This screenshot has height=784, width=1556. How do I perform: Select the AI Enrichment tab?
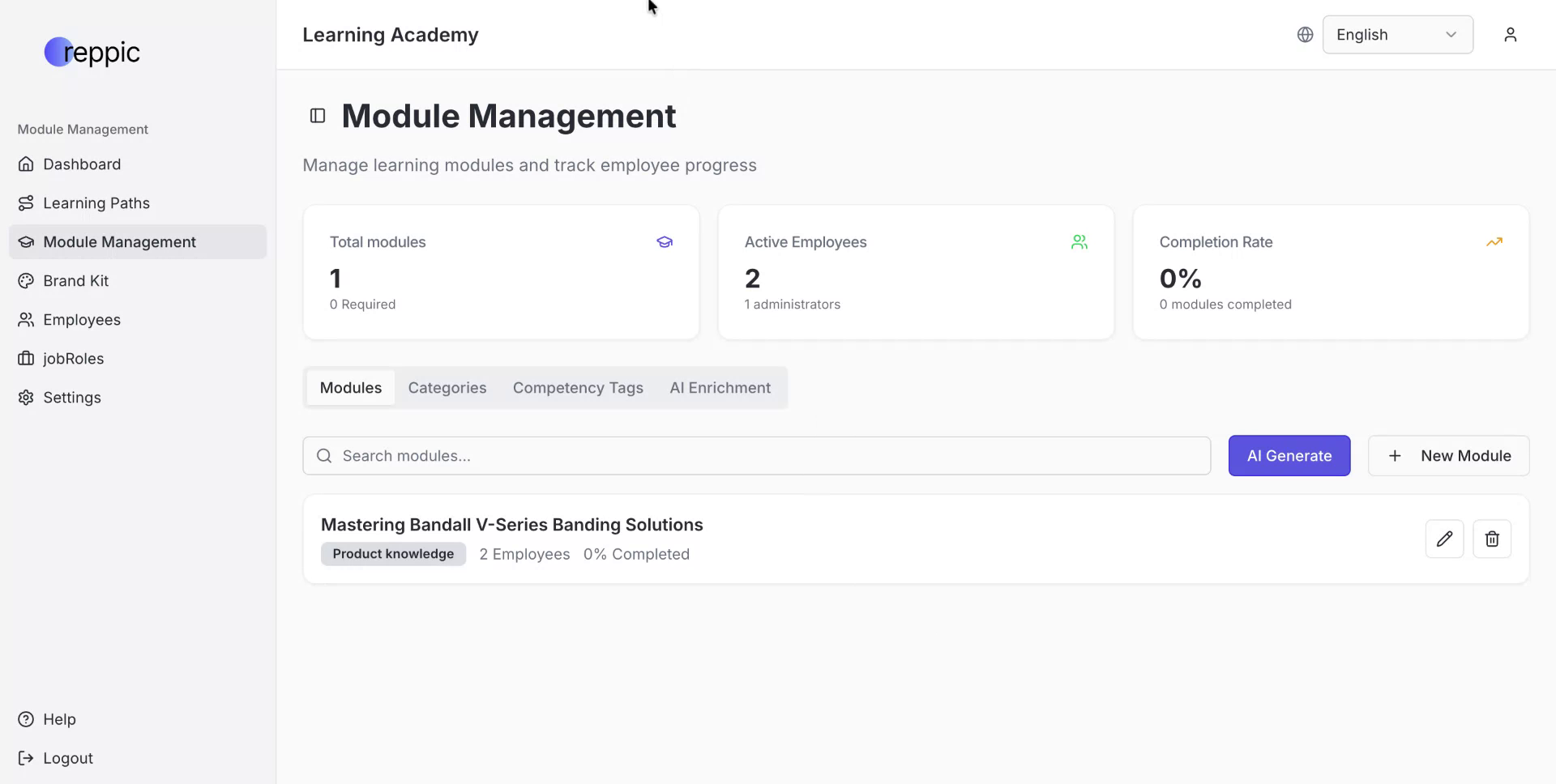[x=720, y=388]
